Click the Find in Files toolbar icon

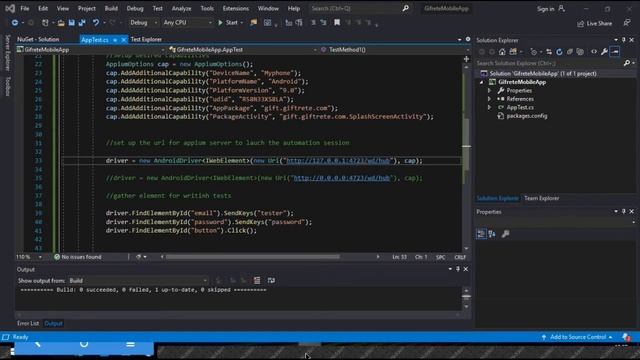coord(253,23)
